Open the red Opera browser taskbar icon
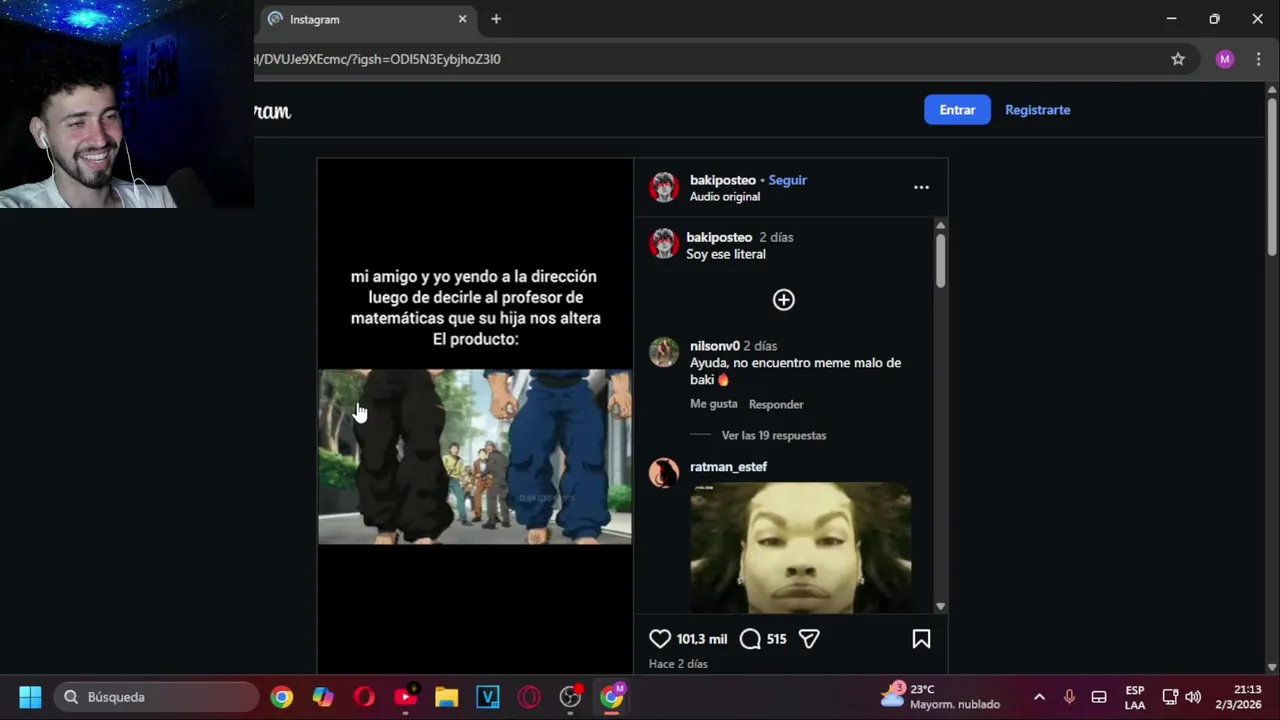This screenshot has width=1280, height=720. click(364, 697)
